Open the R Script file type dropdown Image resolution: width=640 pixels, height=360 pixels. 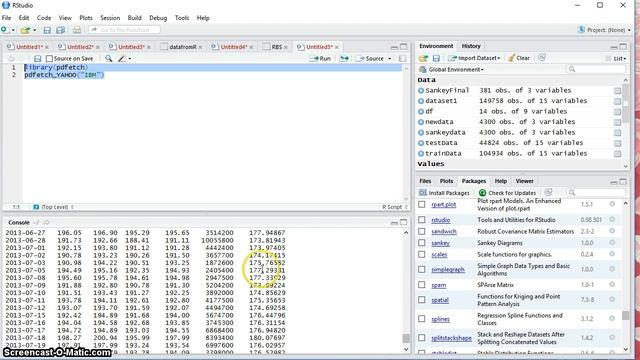coord(395,207)
